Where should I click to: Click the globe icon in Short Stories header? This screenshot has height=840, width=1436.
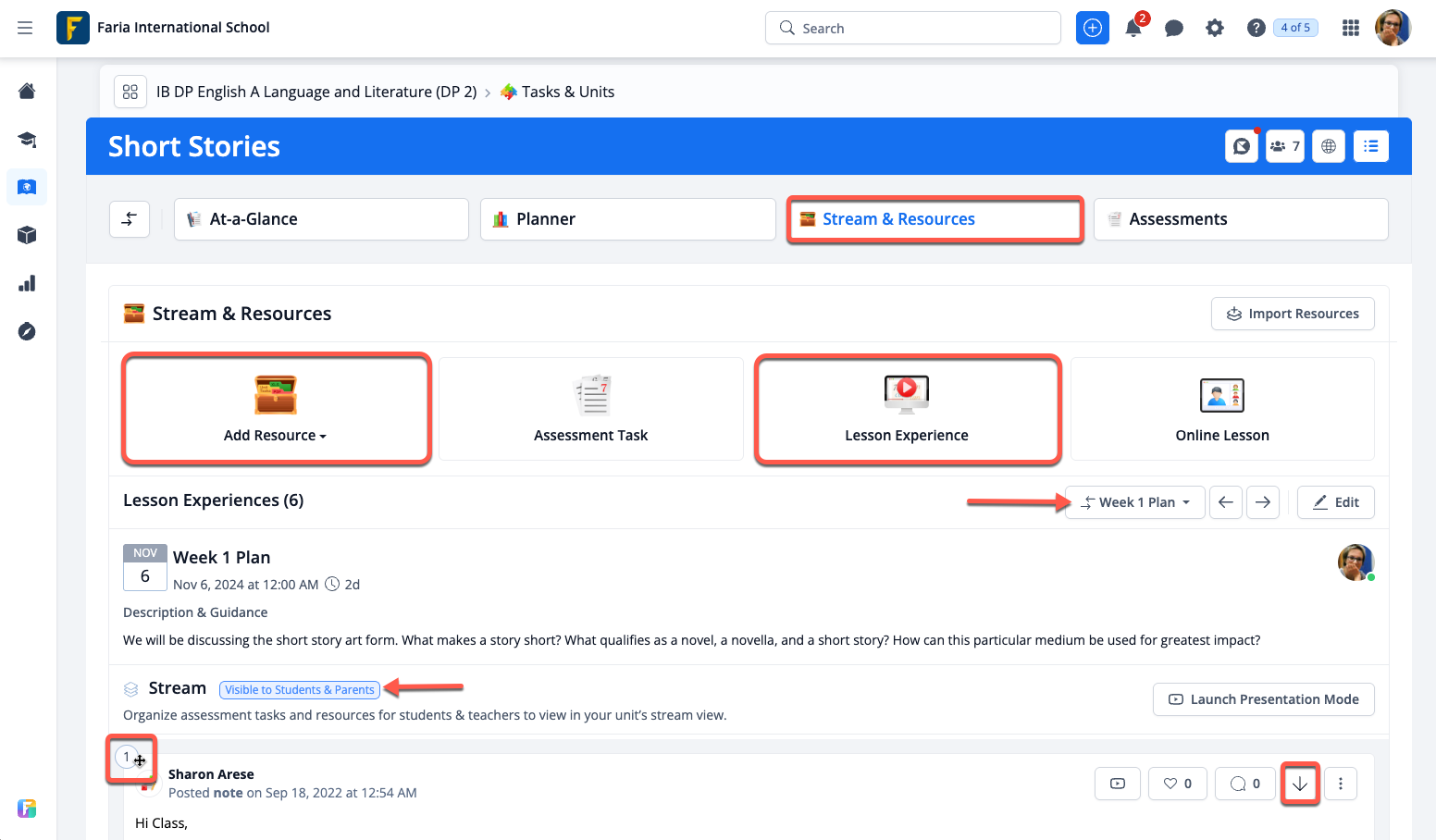1328,146
